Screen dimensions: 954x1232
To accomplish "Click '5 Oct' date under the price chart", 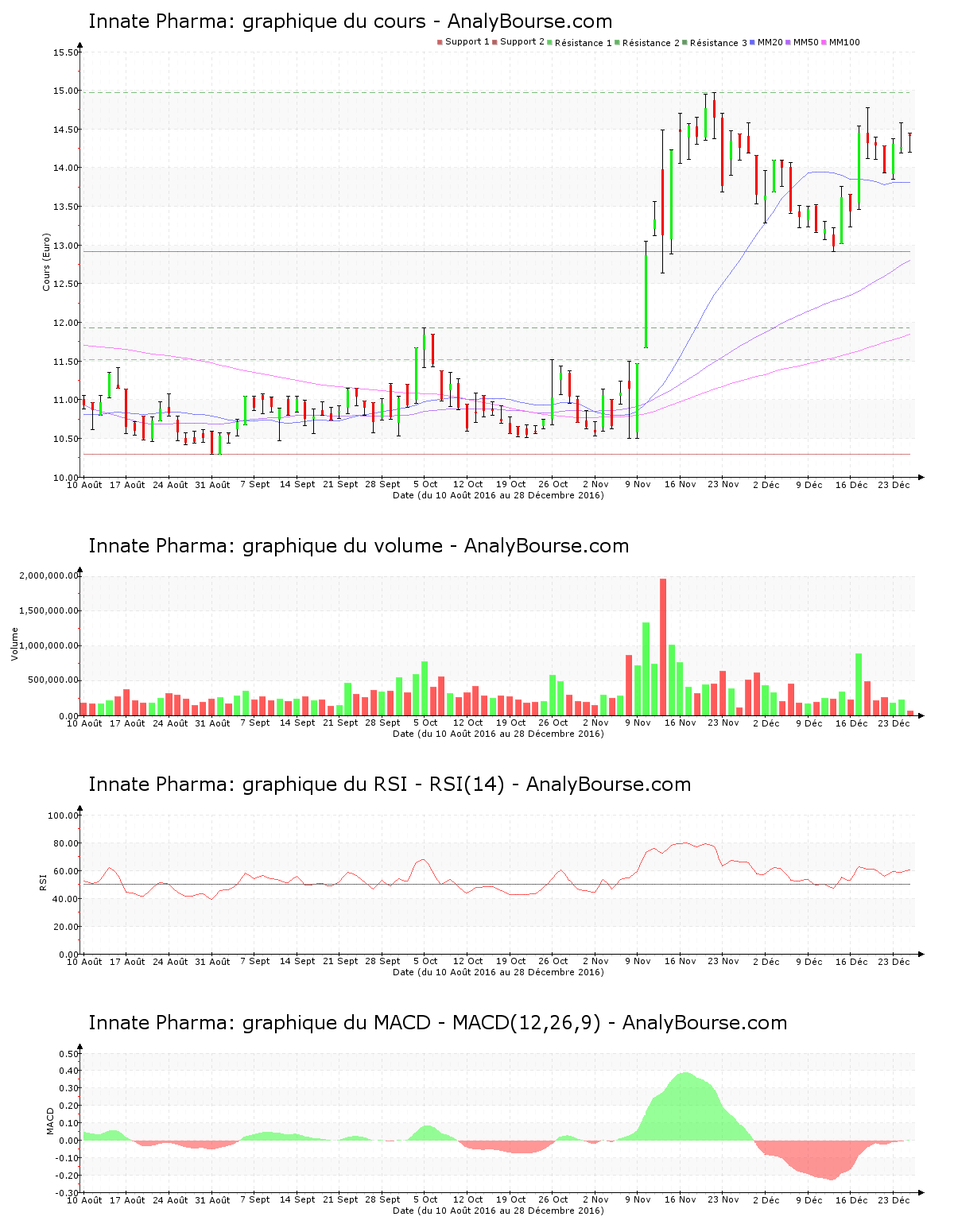I will coord(425,484).
